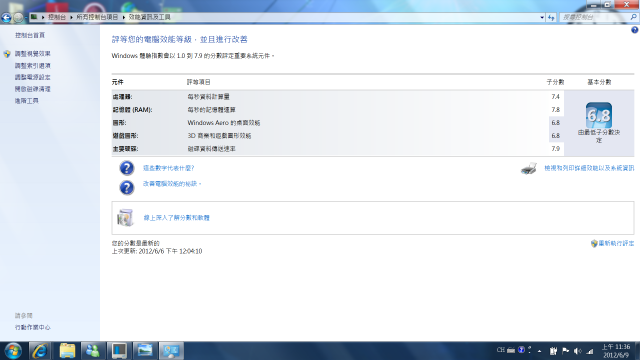Screen dimensions: 640x360
Task: Open 調整電源設定 sidebar link
Action: [33, 77]
